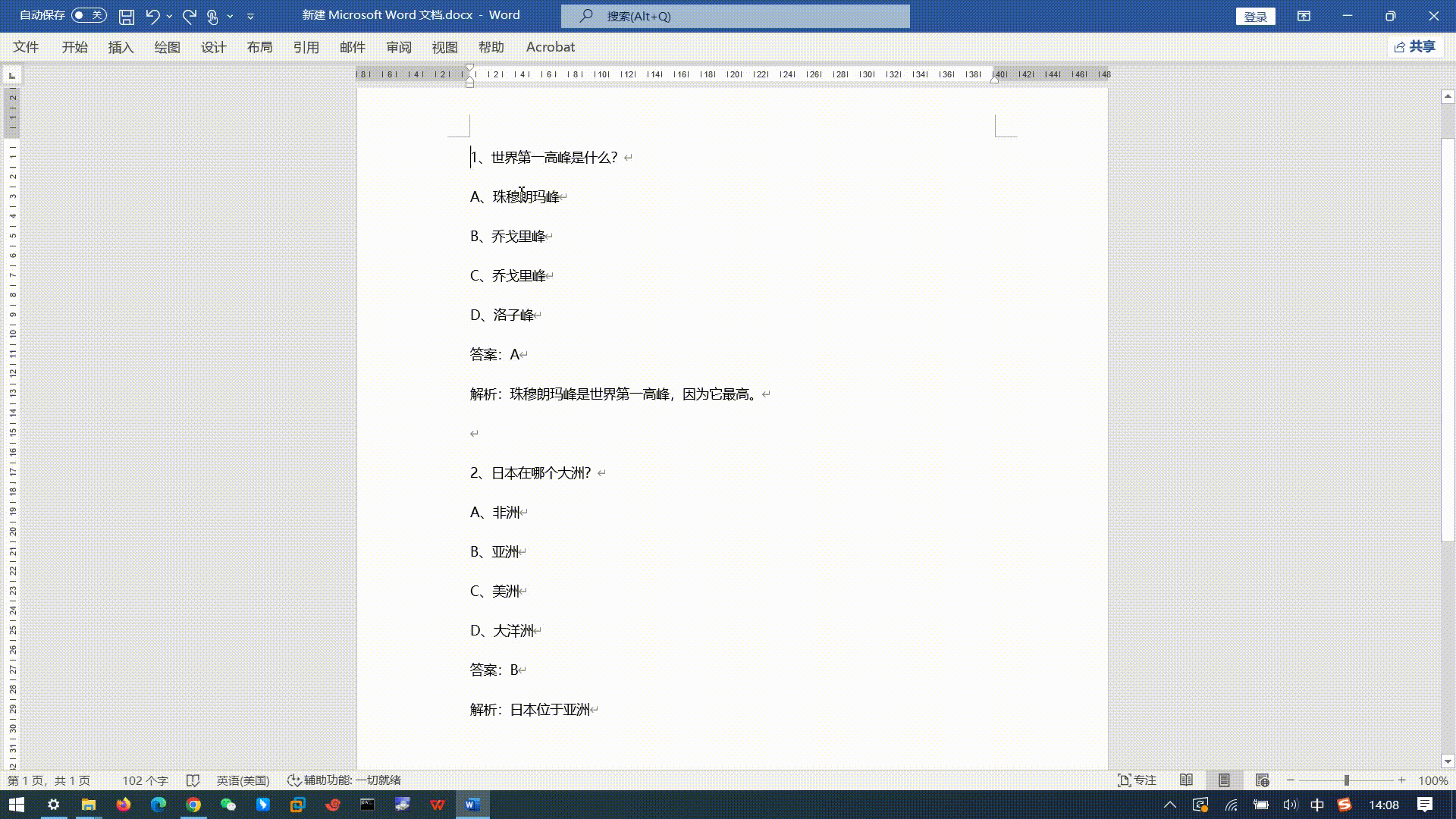1456x819 pixels.
Task: Open the 审阅 (Review) ribbon tab
Action: 398,47
